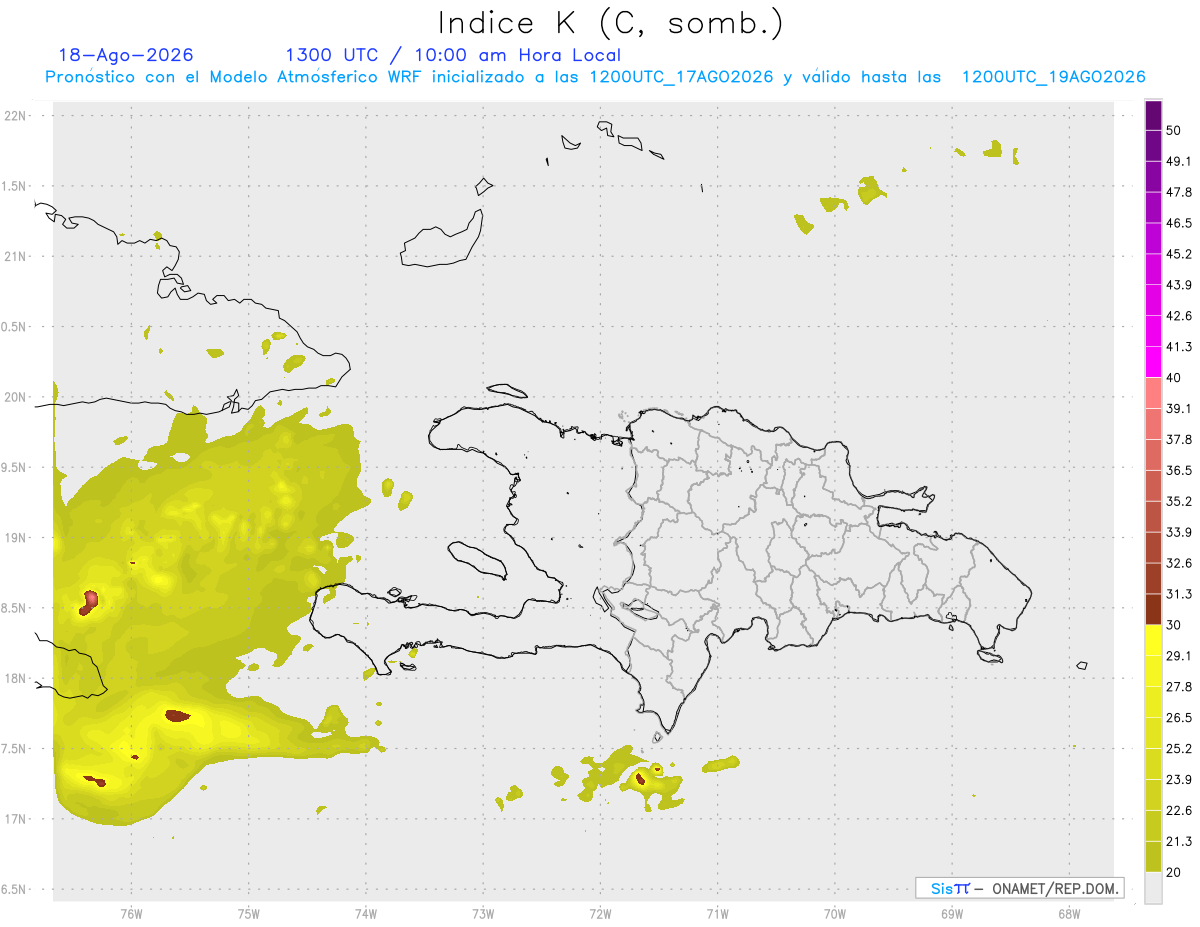Click the colorbar label "27.8"
This screenshot has height=927, width=1200.
pyautogui.click(x=1179, y=688)
